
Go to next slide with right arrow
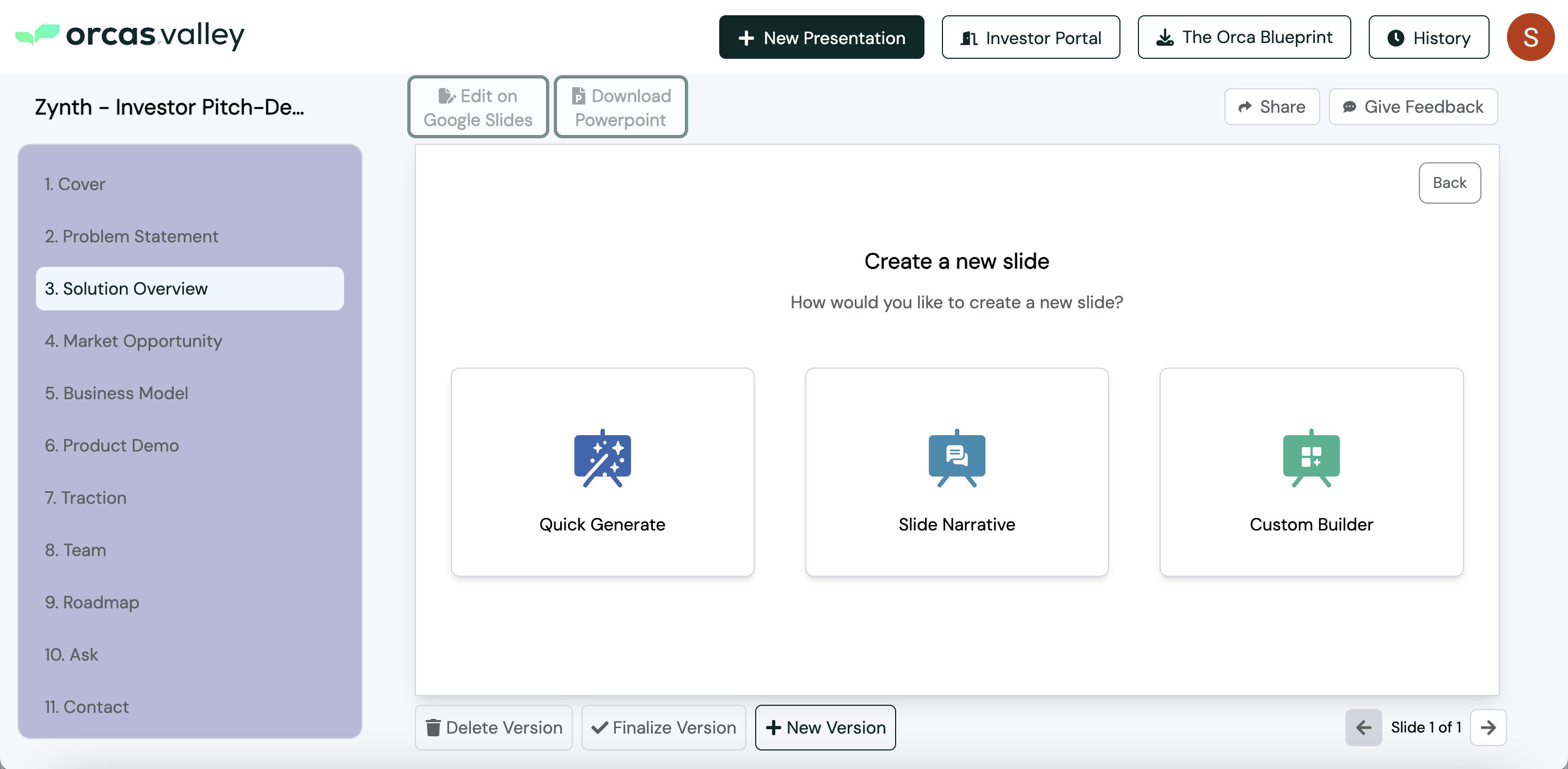(1487, 728)
